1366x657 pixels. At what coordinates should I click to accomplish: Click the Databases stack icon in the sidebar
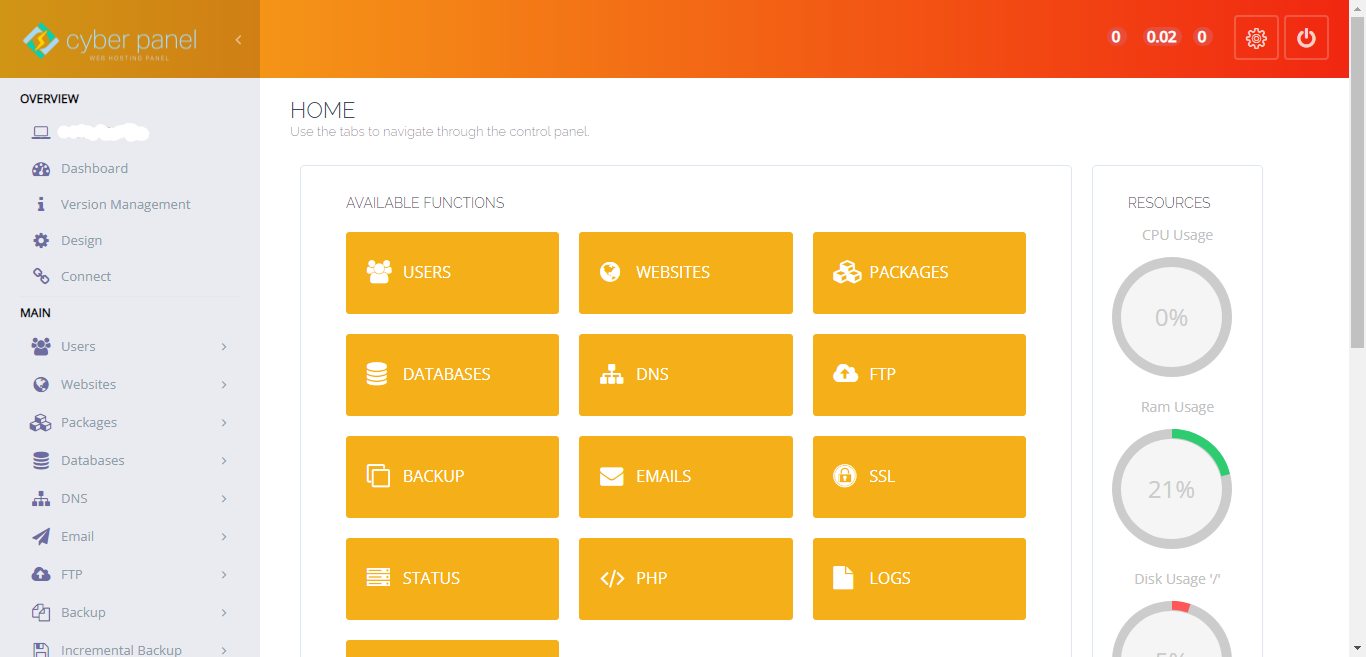[40, 460]
